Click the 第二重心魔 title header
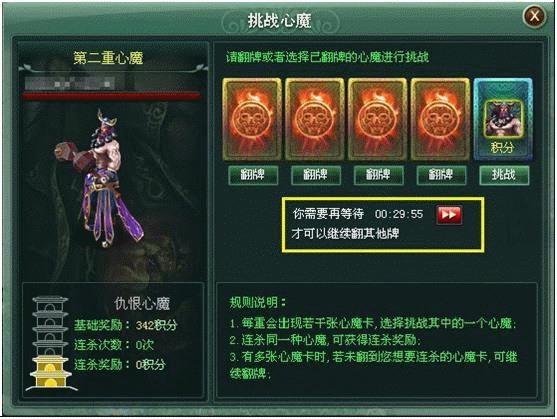 pyautogui.click(x=108, y=58)
